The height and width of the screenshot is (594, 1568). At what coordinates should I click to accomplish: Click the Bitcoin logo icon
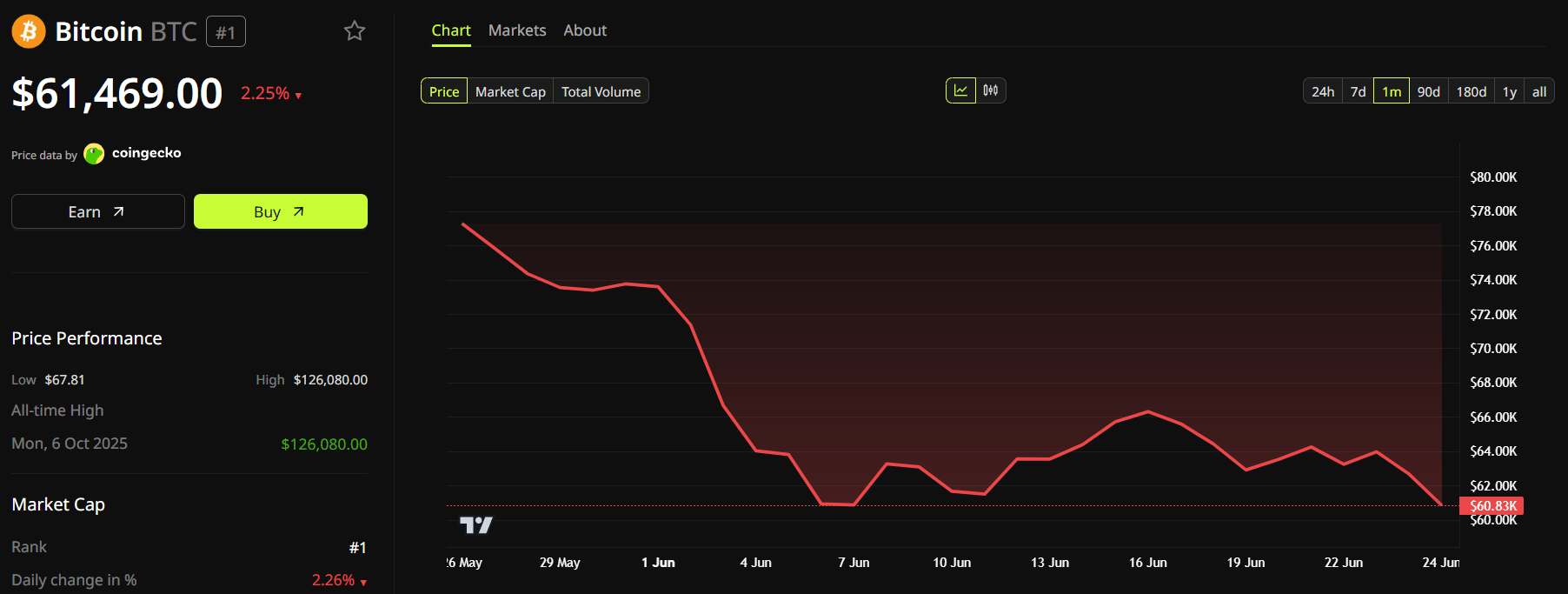pyautogui.click(x=29, y=31)
